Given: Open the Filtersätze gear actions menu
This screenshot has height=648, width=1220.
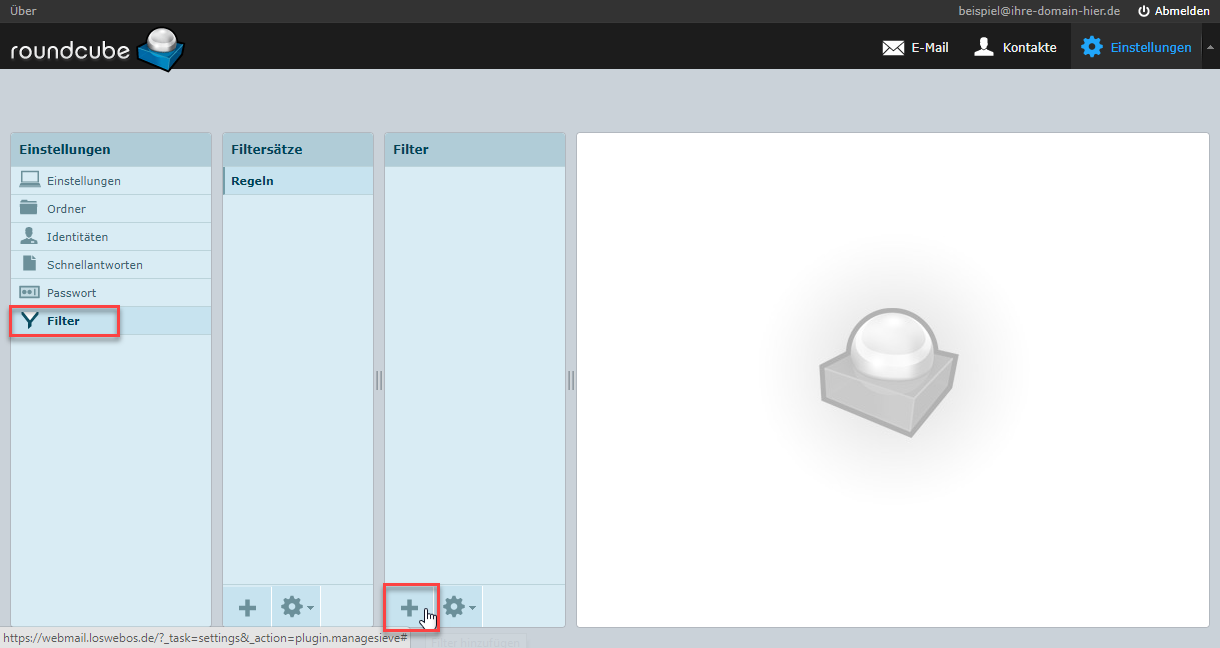Looking at the screenshot, I should [296, 607].
